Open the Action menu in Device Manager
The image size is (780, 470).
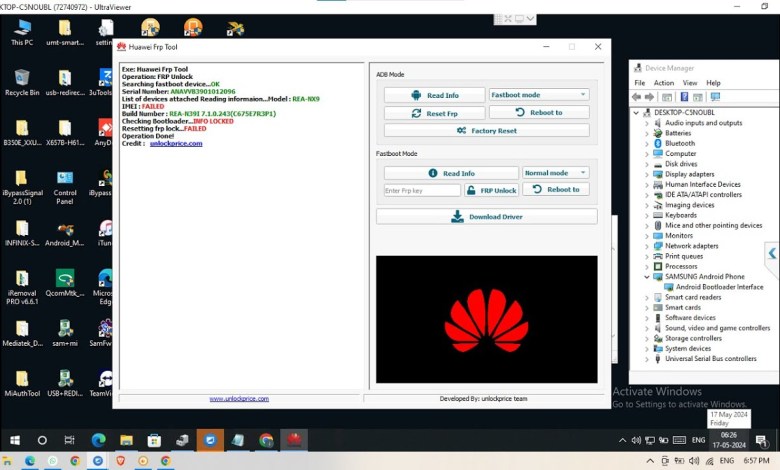(664, 83)
